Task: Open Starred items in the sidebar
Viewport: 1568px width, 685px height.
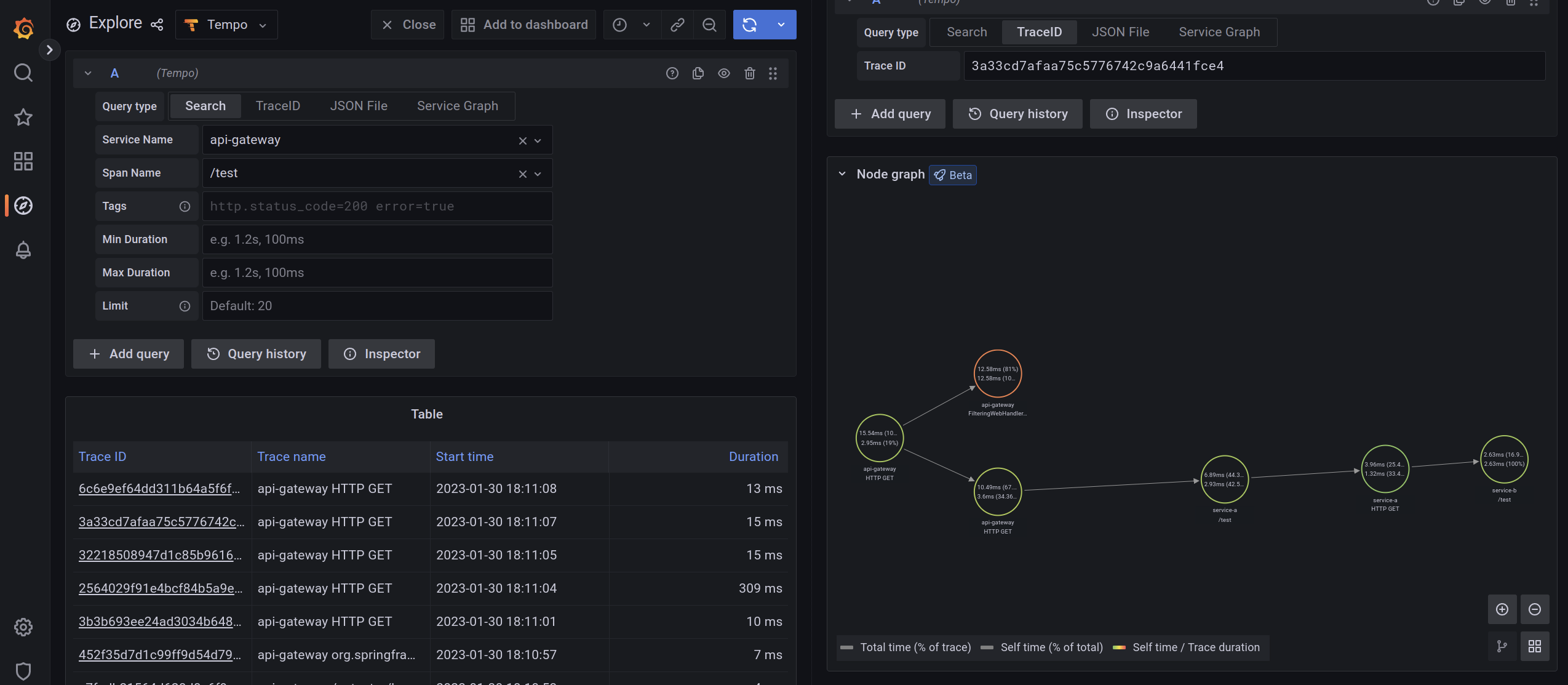Action: click(x=23, y=117)
